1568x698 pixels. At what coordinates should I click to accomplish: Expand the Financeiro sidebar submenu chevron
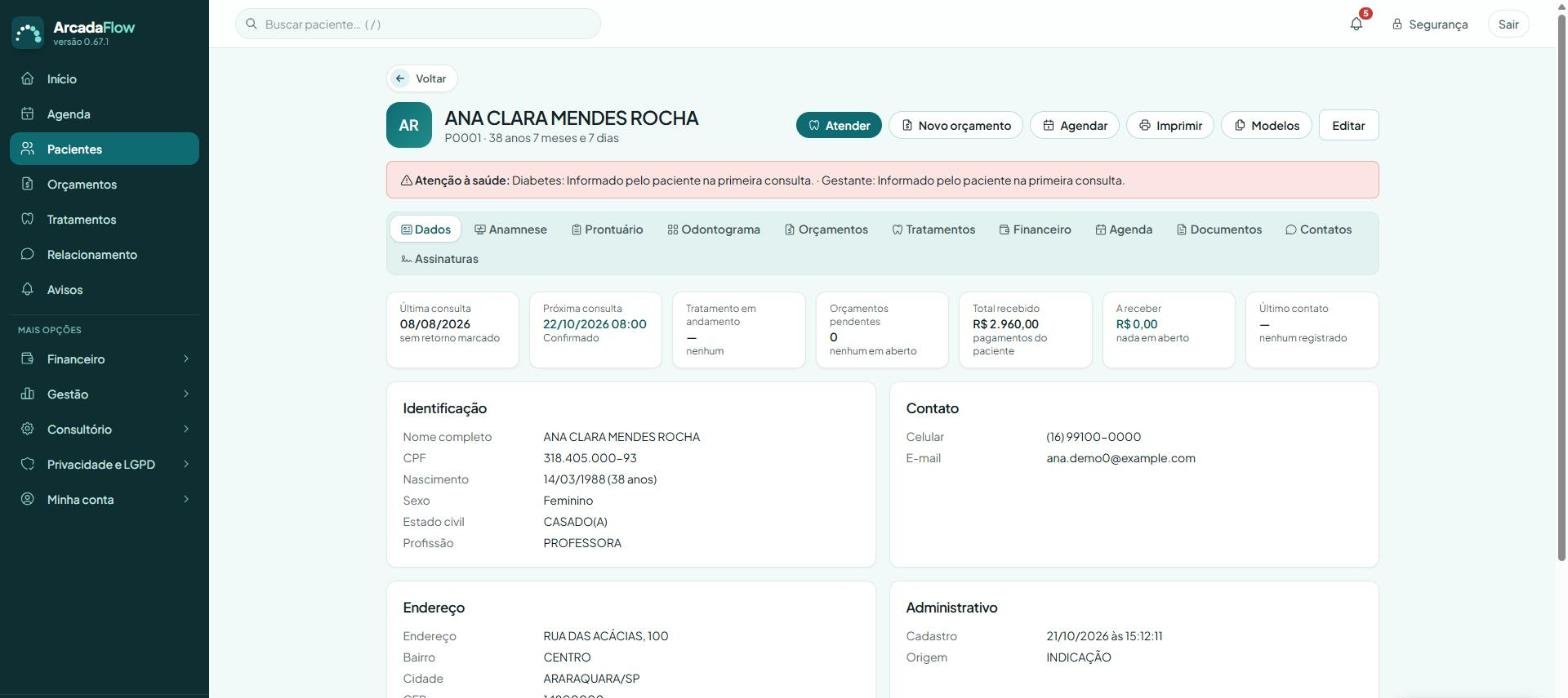pyautogui.click(x=186, y=359)
